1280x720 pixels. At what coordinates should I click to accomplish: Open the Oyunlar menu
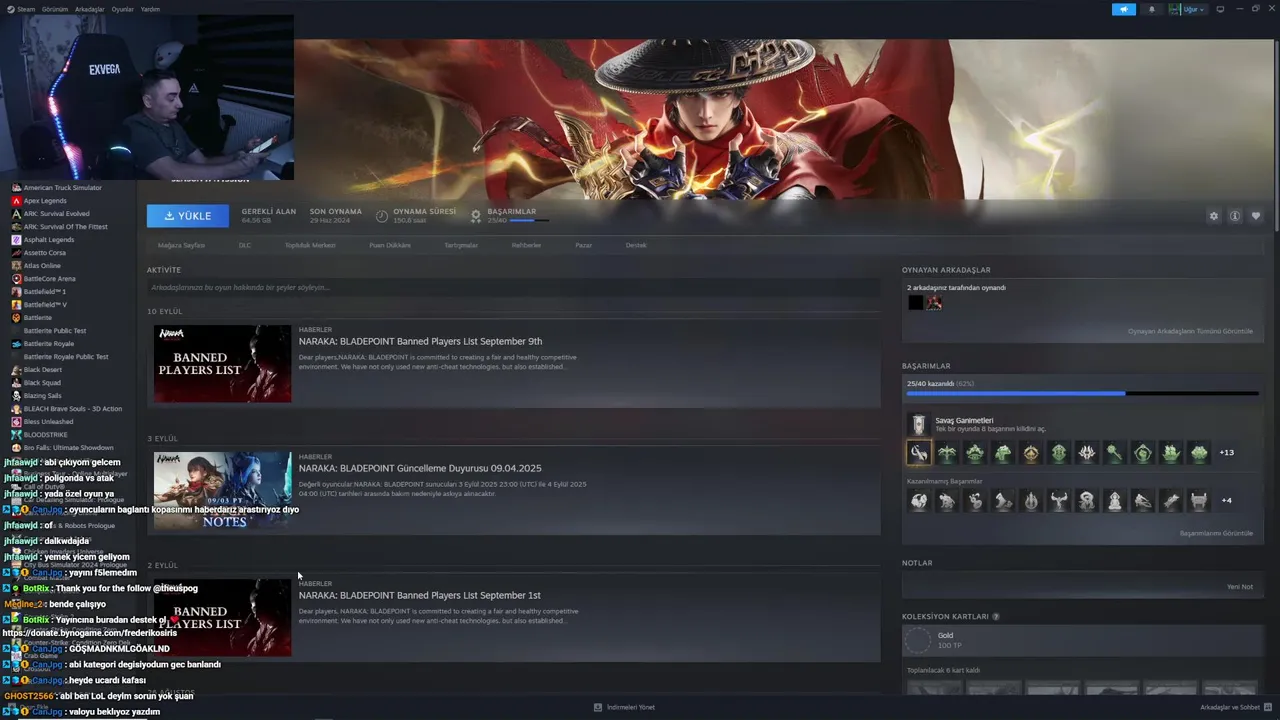coord(122,9)
